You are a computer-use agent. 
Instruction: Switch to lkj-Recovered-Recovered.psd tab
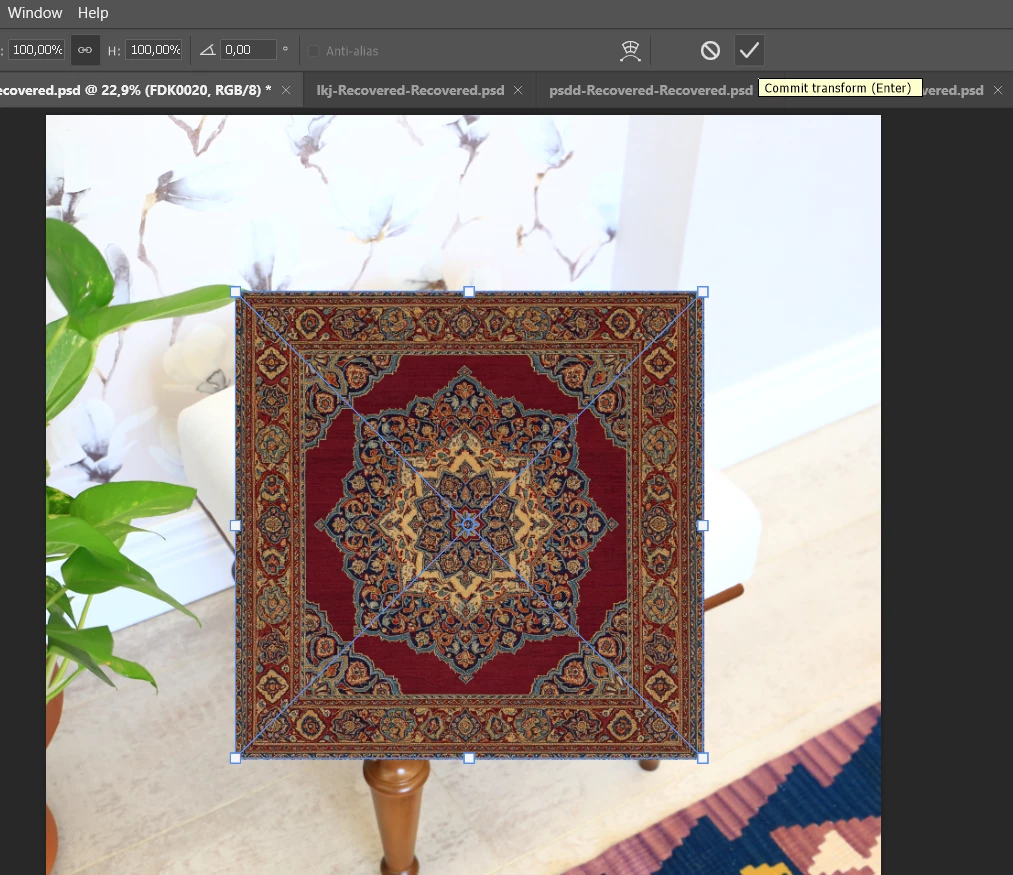click(x=410, y=90)
